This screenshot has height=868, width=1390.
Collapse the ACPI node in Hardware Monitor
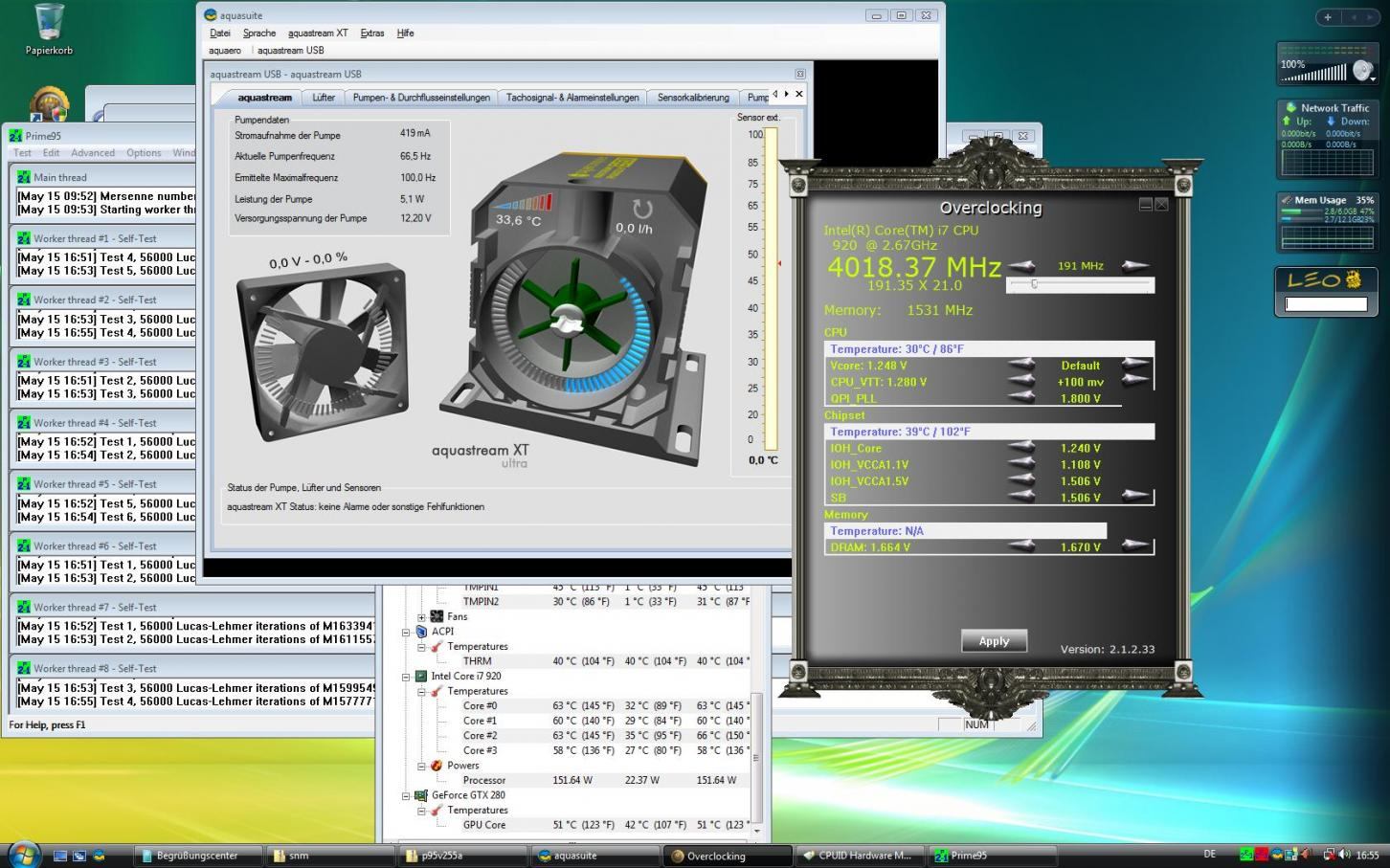pos(406,632)
